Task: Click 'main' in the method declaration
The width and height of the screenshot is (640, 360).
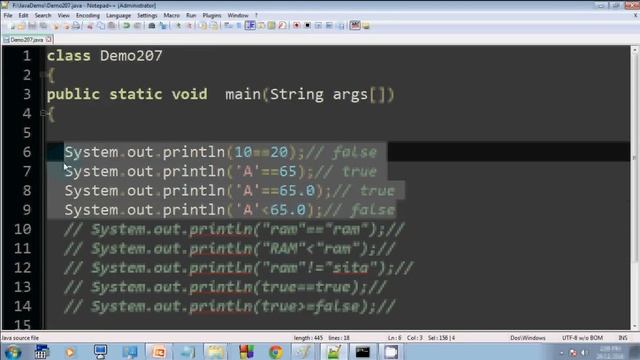Action: pos(243,94)
